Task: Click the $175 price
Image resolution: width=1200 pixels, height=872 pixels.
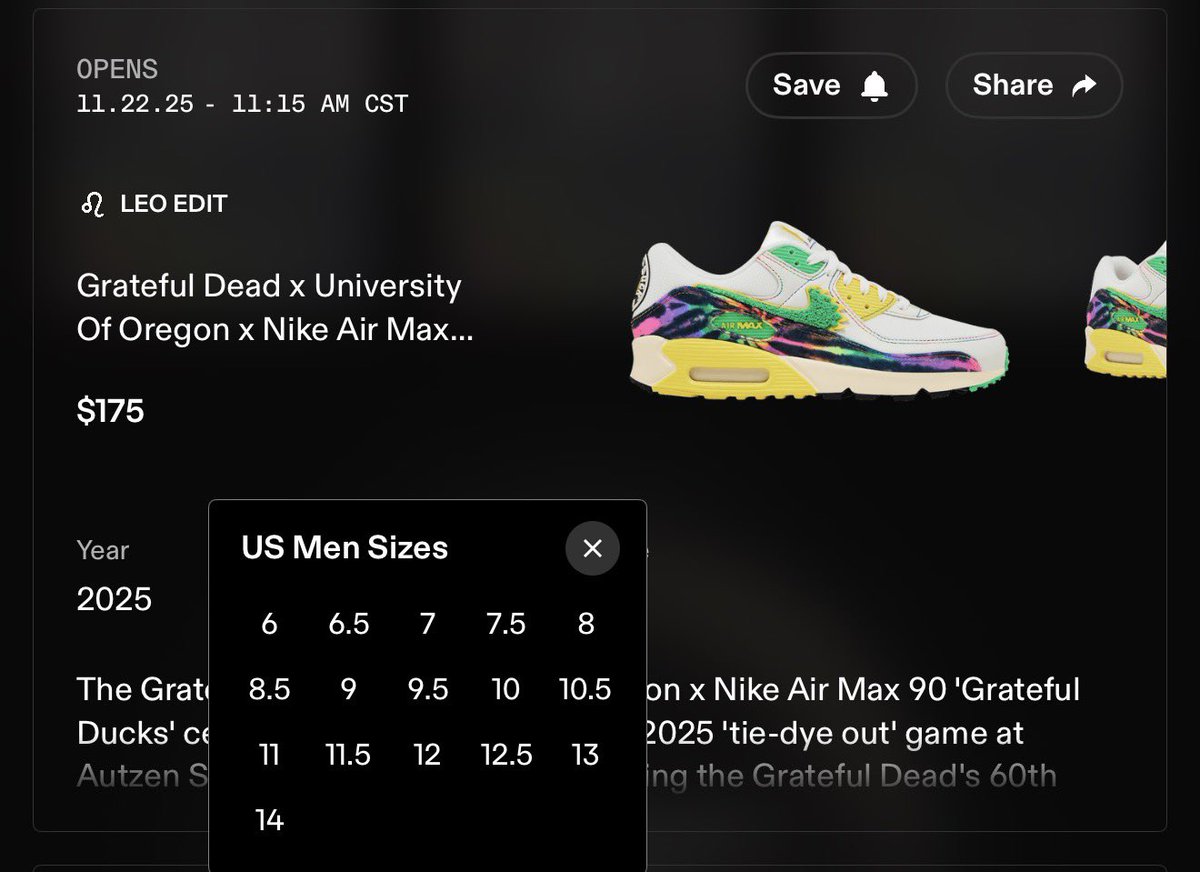Action: 110,410
